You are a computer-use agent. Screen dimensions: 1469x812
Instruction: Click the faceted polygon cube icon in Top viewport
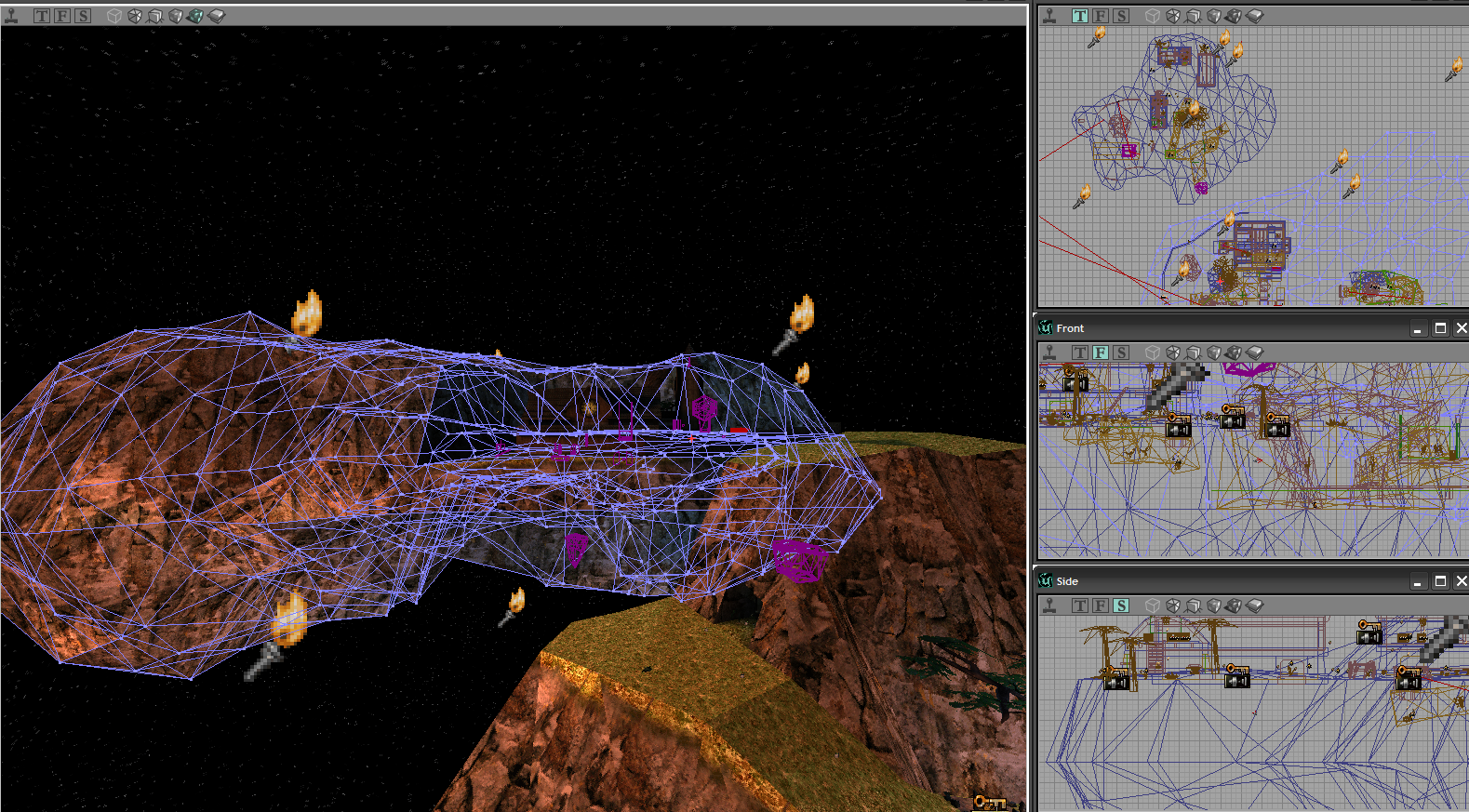coord(1173,16)
